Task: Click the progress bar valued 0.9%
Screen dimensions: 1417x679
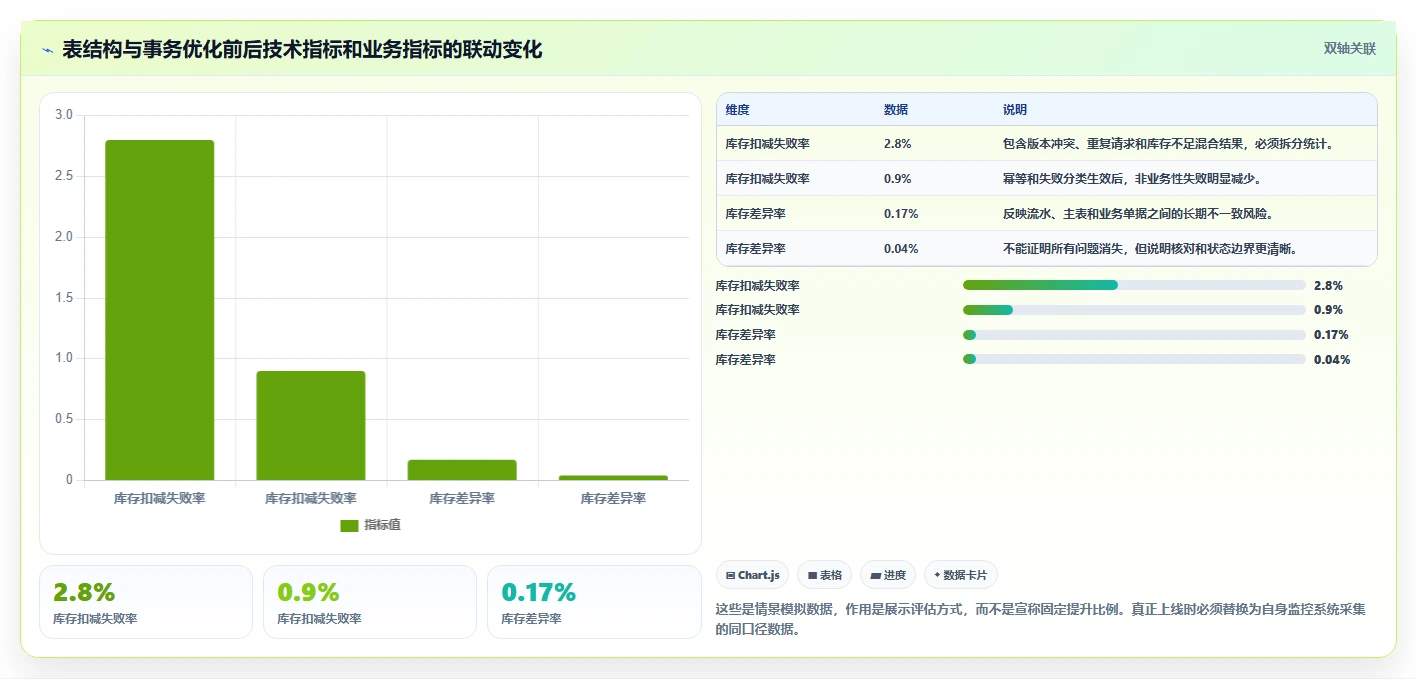Action: 1134,310
